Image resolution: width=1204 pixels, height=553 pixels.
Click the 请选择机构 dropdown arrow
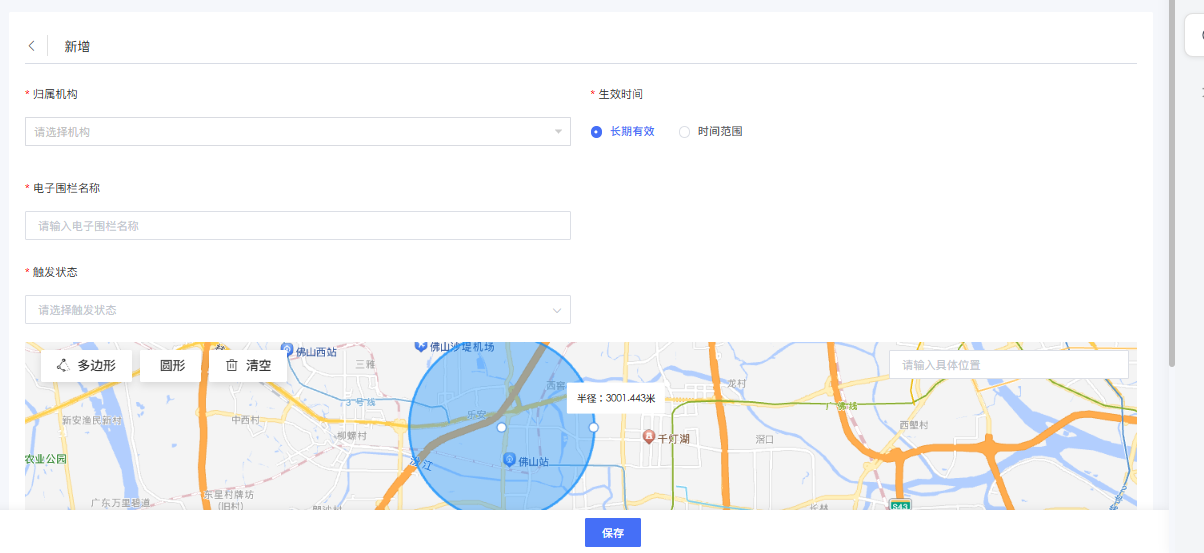click(x=558, y=132)
